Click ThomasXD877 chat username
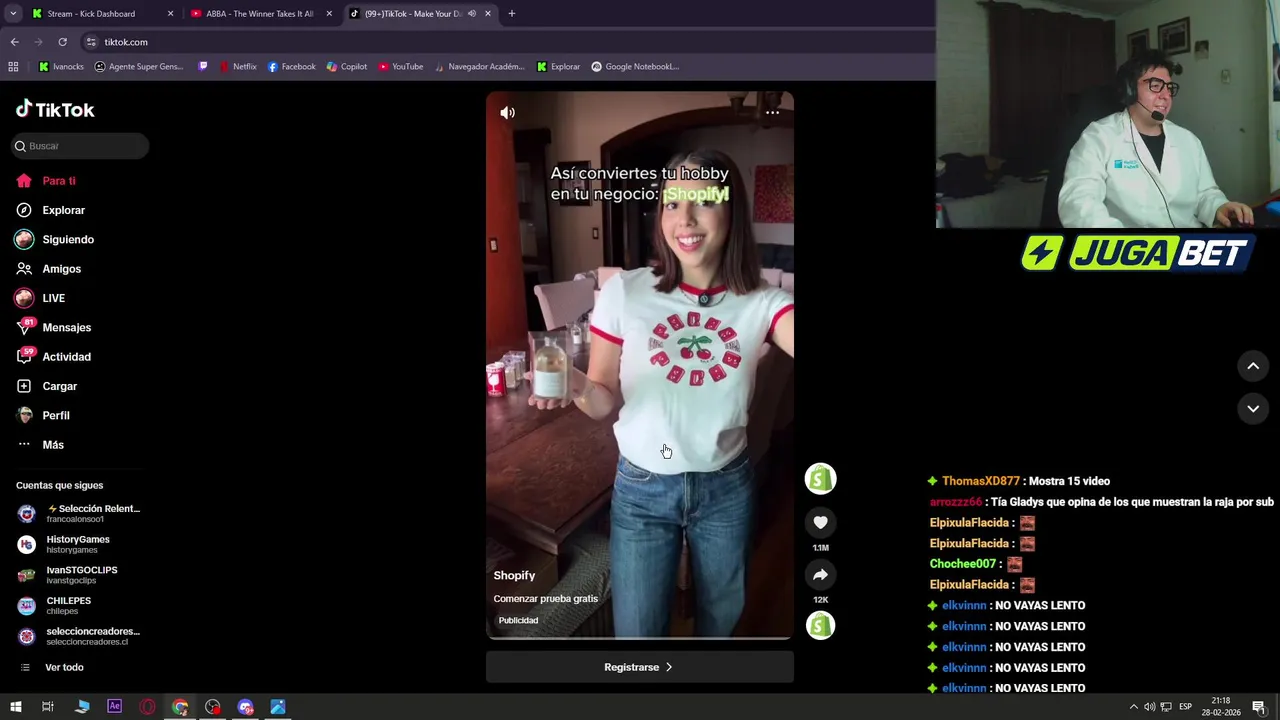This screenshot has width=1280, height=720. tap(981, 481)
